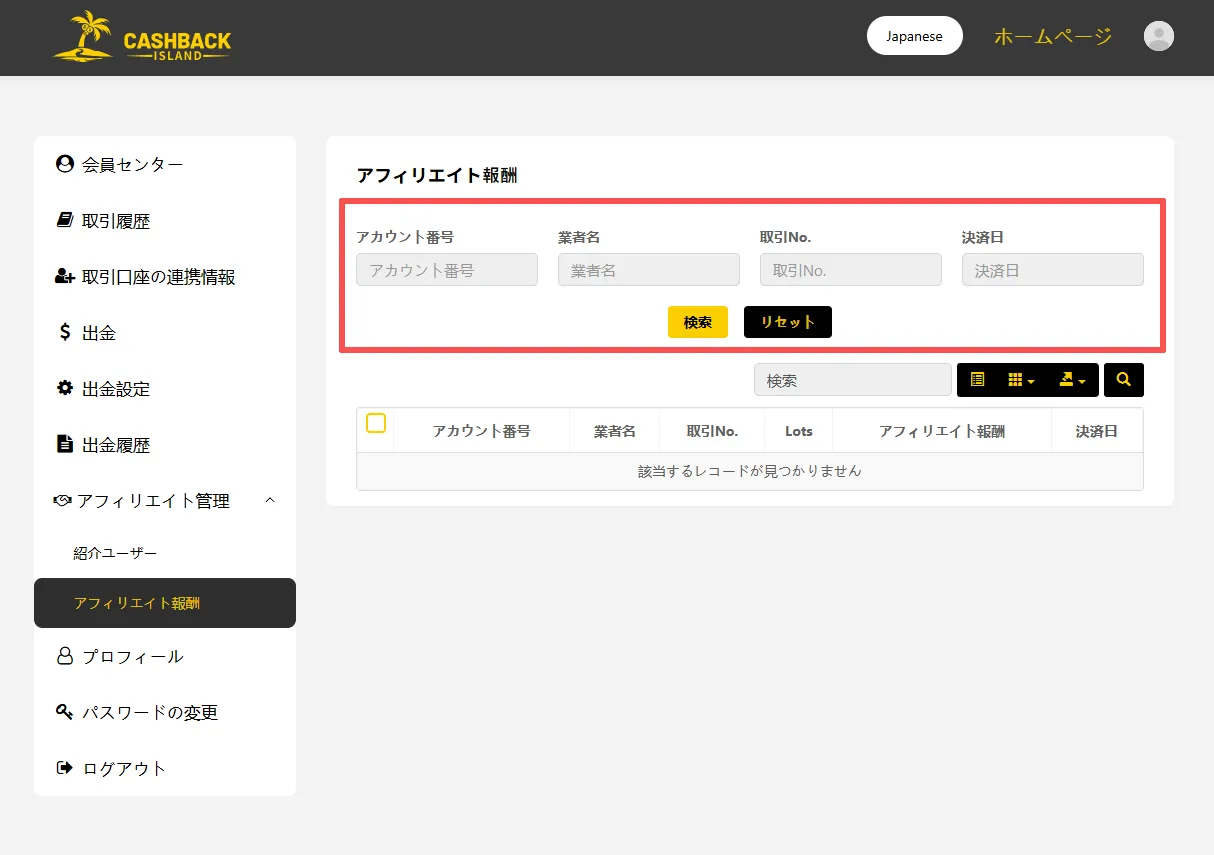Select アフィリエイト報酬 submenu item

pos(137,603)
